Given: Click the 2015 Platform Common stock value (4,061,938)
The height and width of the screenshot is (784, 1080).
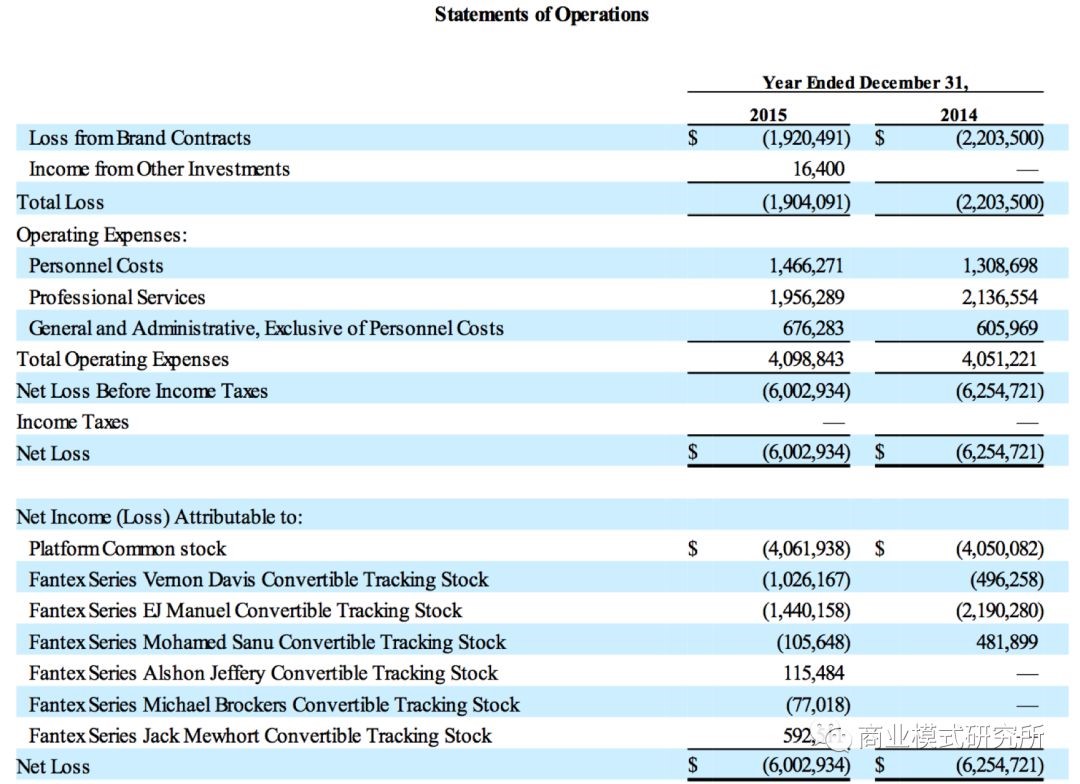Looking at the screenshot, I should [x=806, y=549].
